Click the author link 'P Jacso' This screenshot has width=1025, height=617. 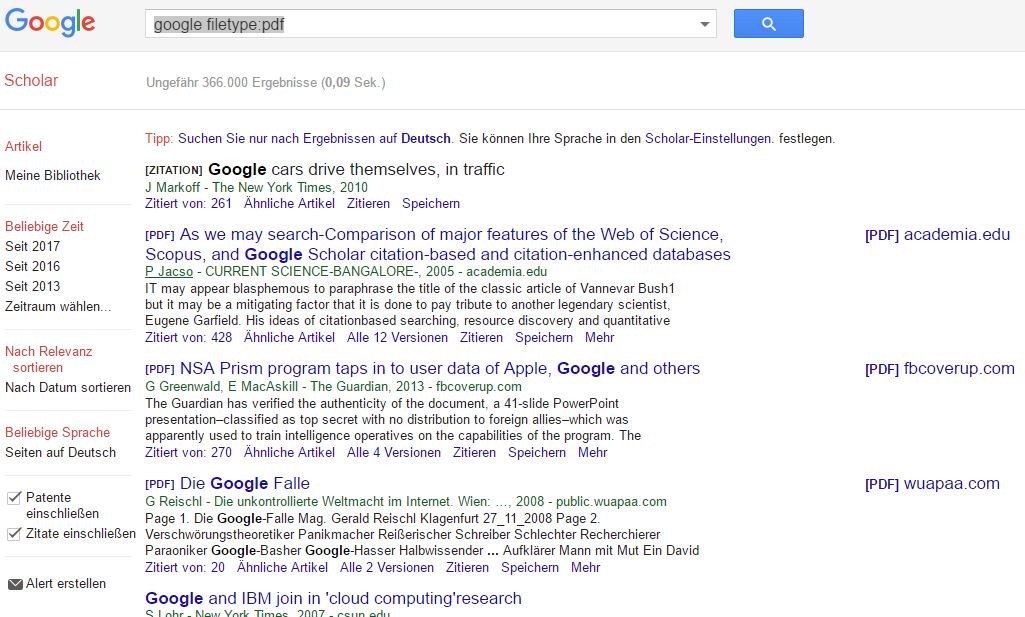[x=169, y=271]
